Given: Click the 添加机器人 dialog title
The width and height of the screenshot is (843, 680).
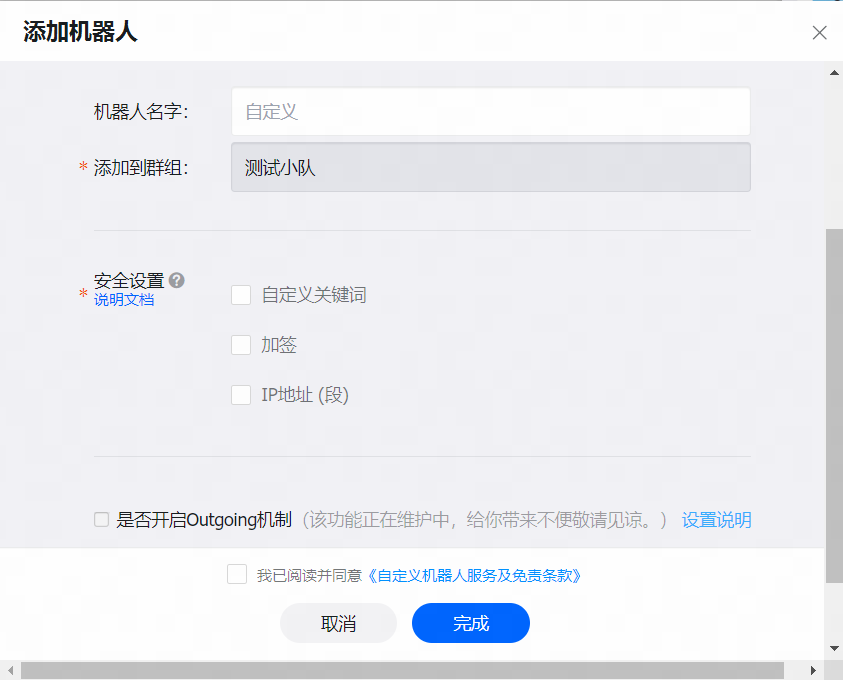Looking at the screenshot, I should [x=80, y=32].
